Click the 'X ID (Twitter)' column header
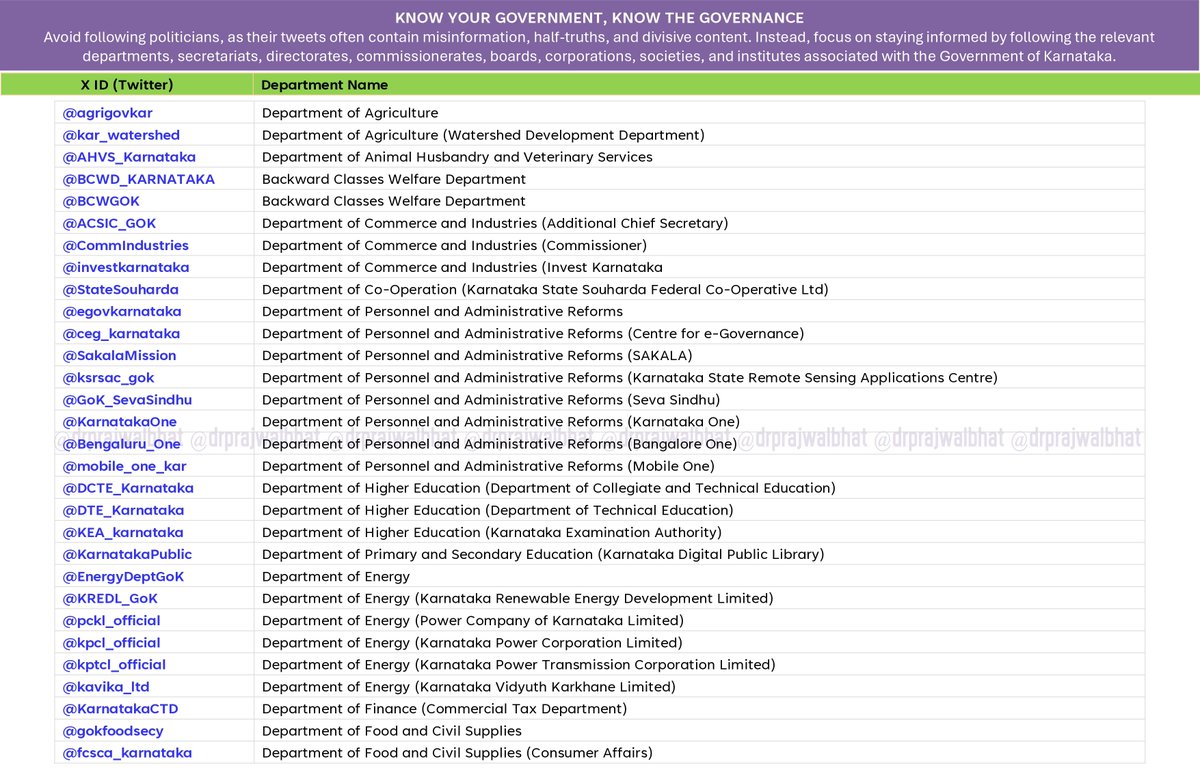Screen dimensions: 1200x781 pos(127,85)
